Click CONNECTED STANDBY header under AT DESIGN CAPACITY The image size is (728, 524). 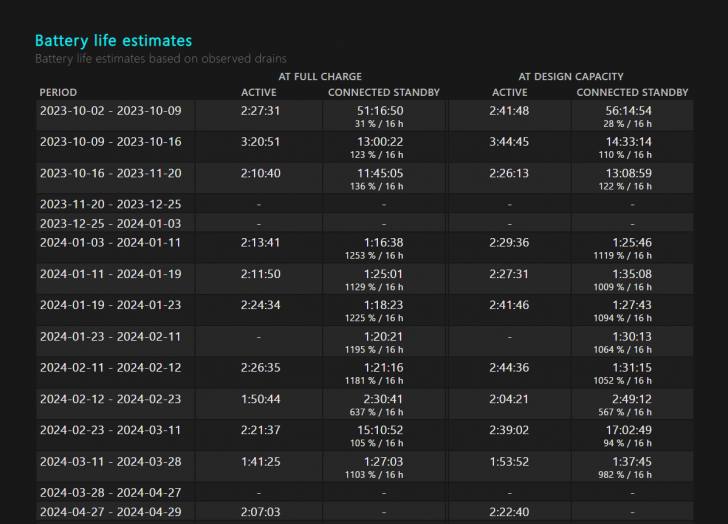pyautogui.click(x=632, y=93)
